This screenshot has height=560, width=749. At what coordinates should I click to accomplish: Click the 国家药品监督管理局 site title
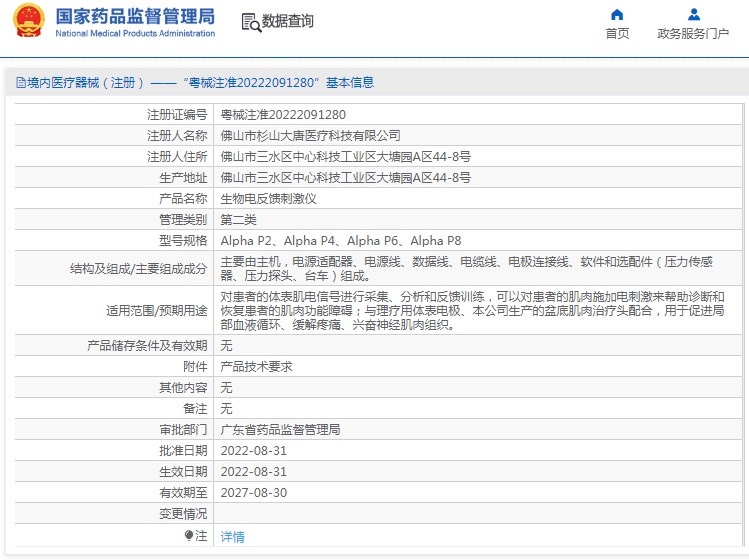tap(135, 16)
